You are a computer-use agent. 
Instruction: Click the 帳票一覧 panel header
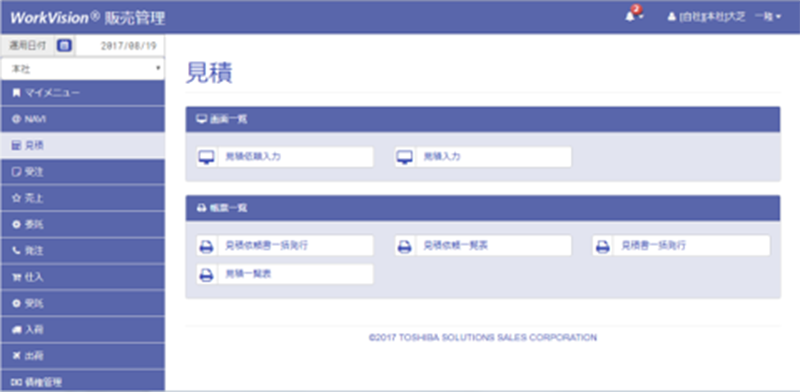point(483,208)
